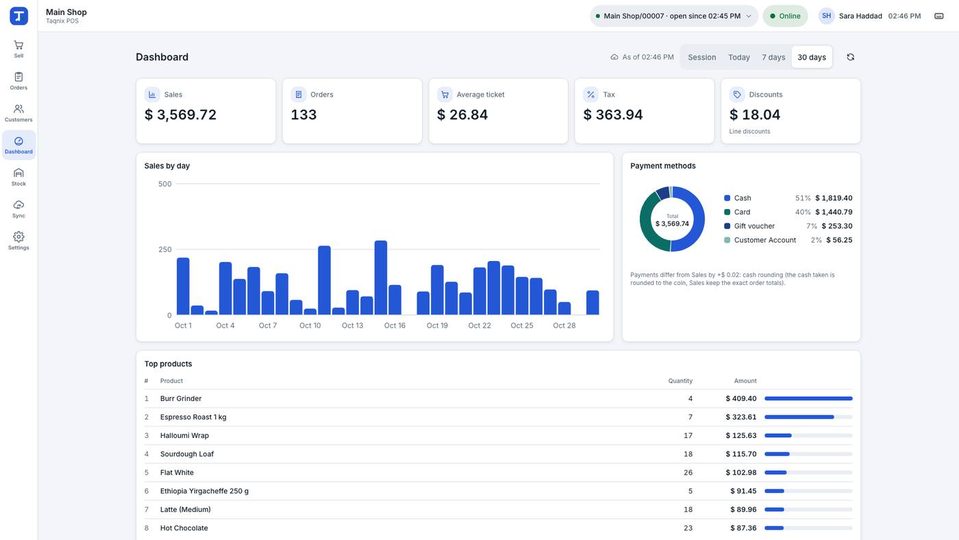The height and width of the screenshot is (540, 959).
Task: Switch to the Session range tab
Action: tap(702, 57)
